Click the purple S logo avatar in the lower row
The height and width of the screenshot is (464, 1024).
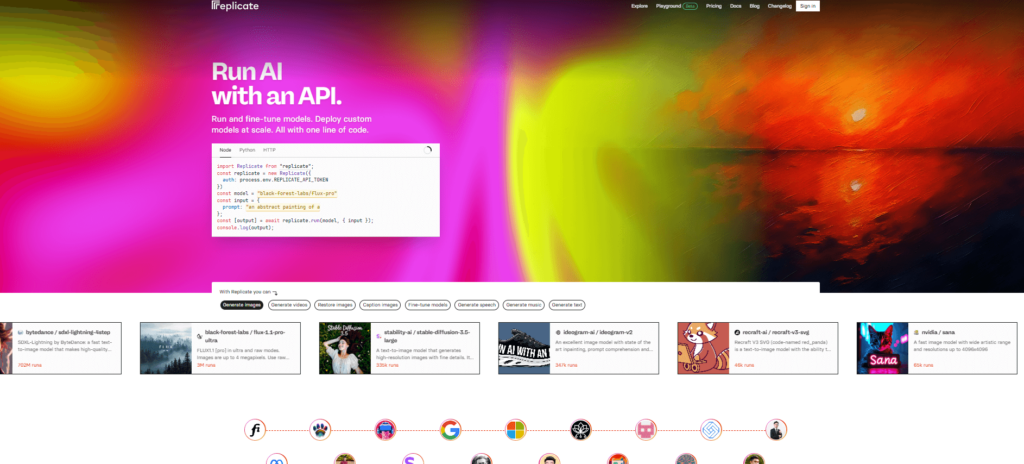pyautogui.click(x=413, y=459)
